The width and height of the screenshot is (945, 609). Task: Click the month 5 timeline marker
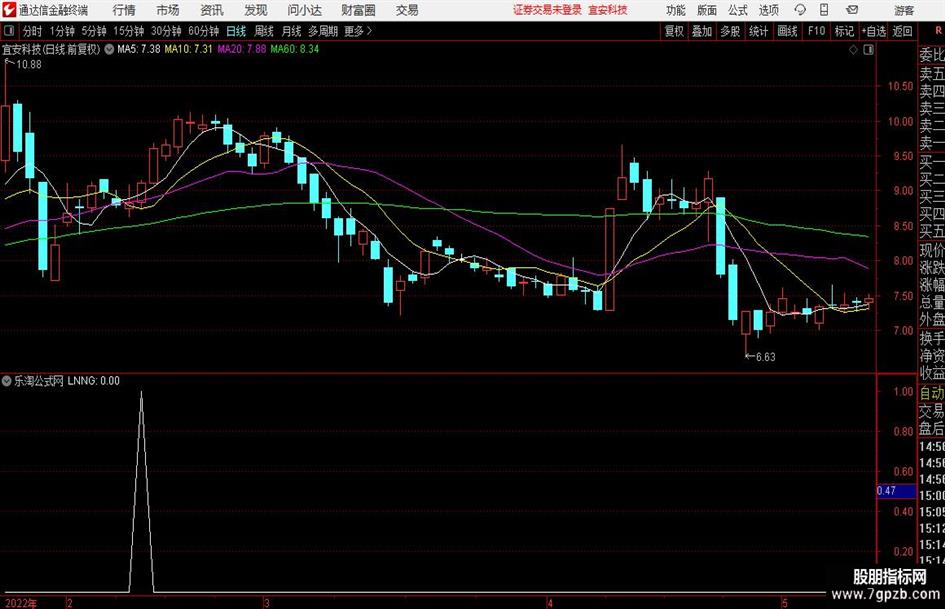[x=785, y=603]
